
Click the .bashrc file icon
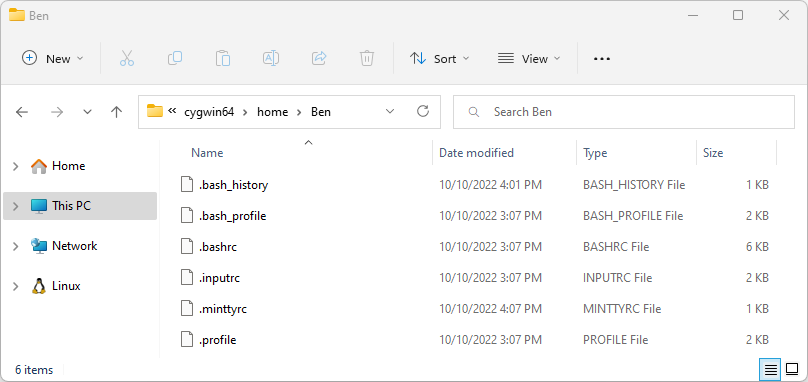[186, 246]
